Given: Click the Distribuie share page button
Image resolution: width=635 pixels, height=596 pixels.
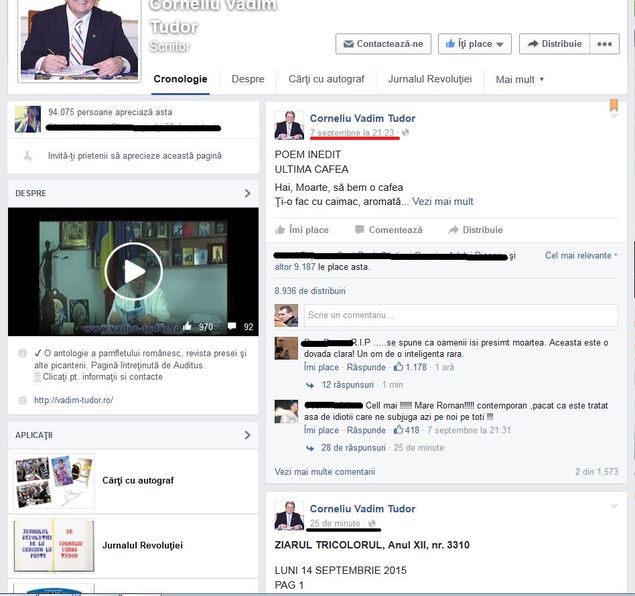Looking at the screenshot, I should click(x=554, y=44).
